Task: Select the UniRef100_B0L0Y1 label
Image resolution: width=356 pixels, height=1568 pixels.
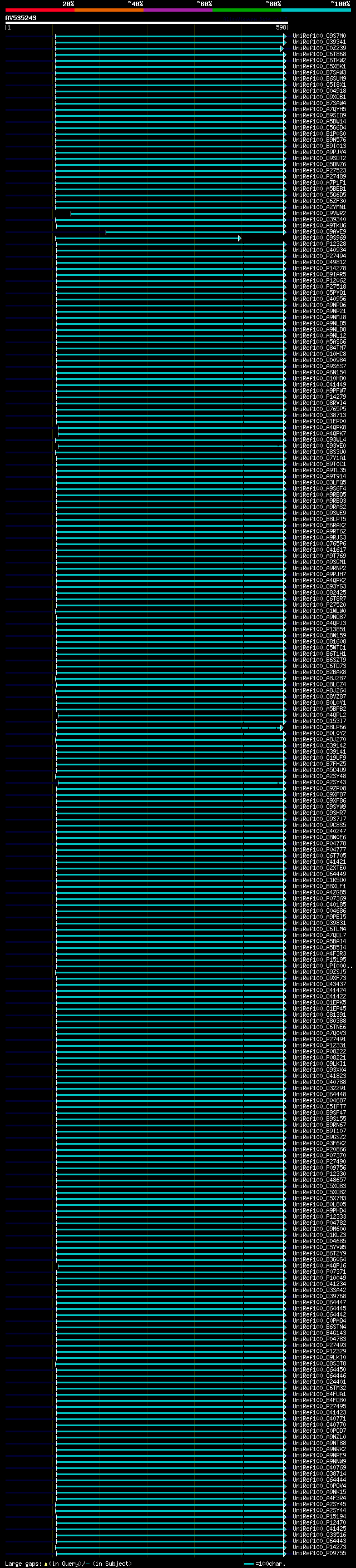Action: (x=319, y=703)
